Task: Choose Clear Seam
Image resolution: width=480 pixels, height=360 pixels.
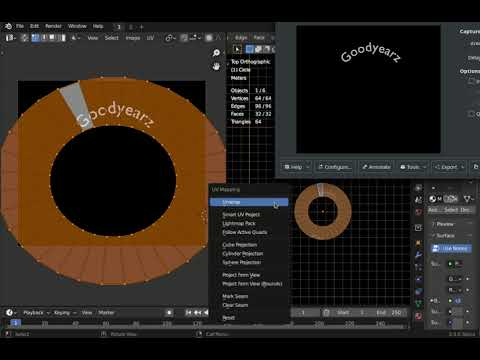Action: [x=249, y=305]
